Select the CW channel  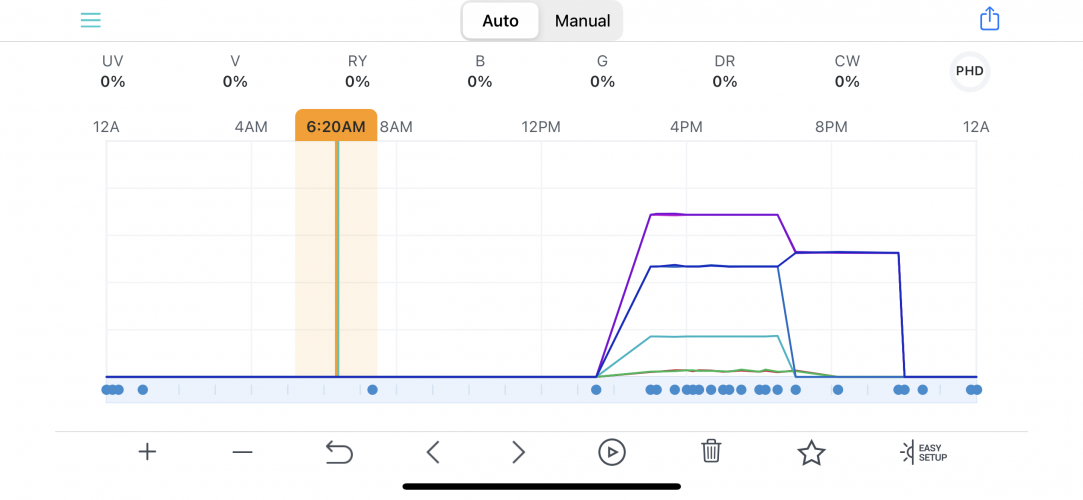click(x=847, y=71)
